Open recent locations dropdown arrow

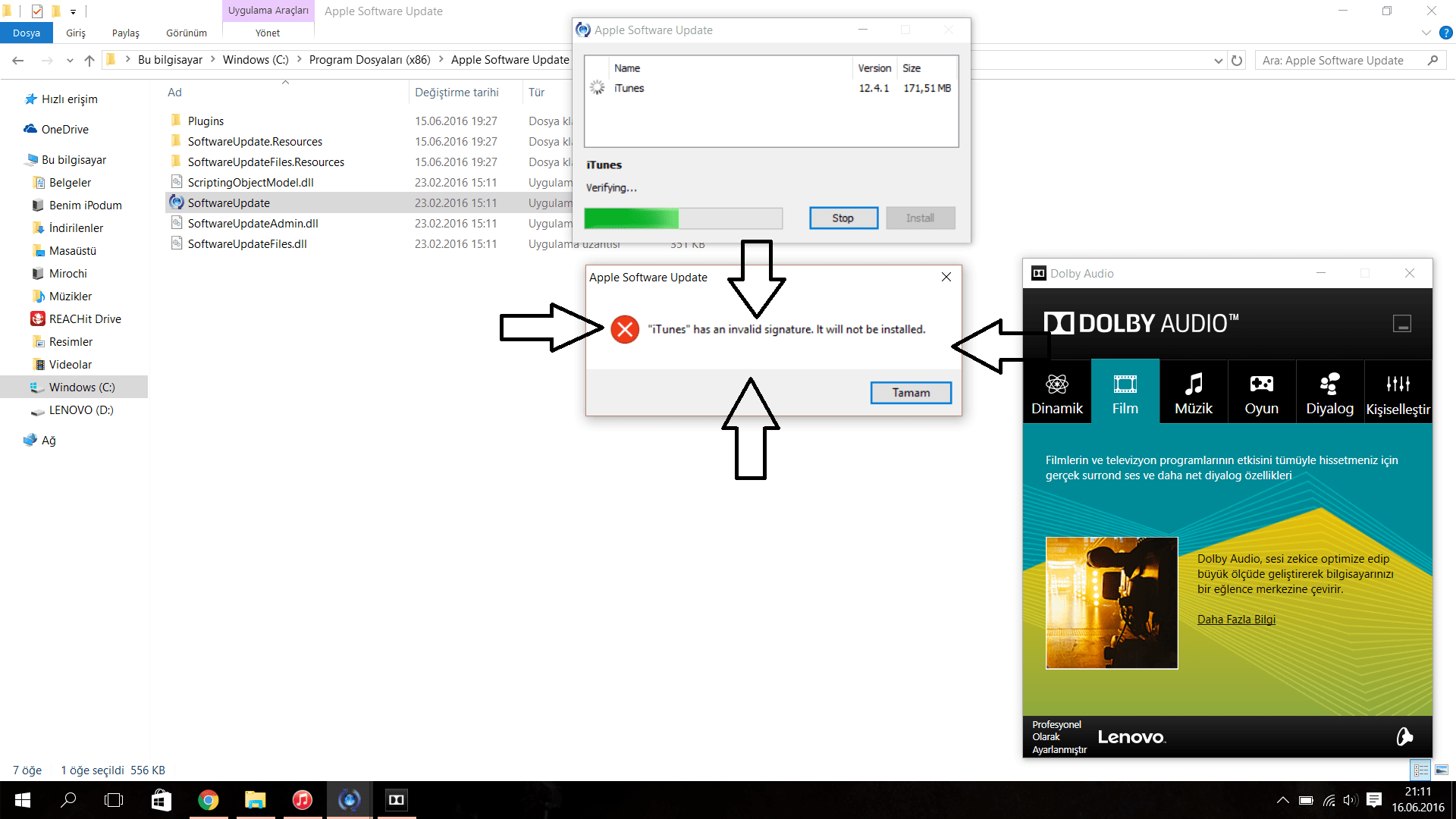coord(70,61)
